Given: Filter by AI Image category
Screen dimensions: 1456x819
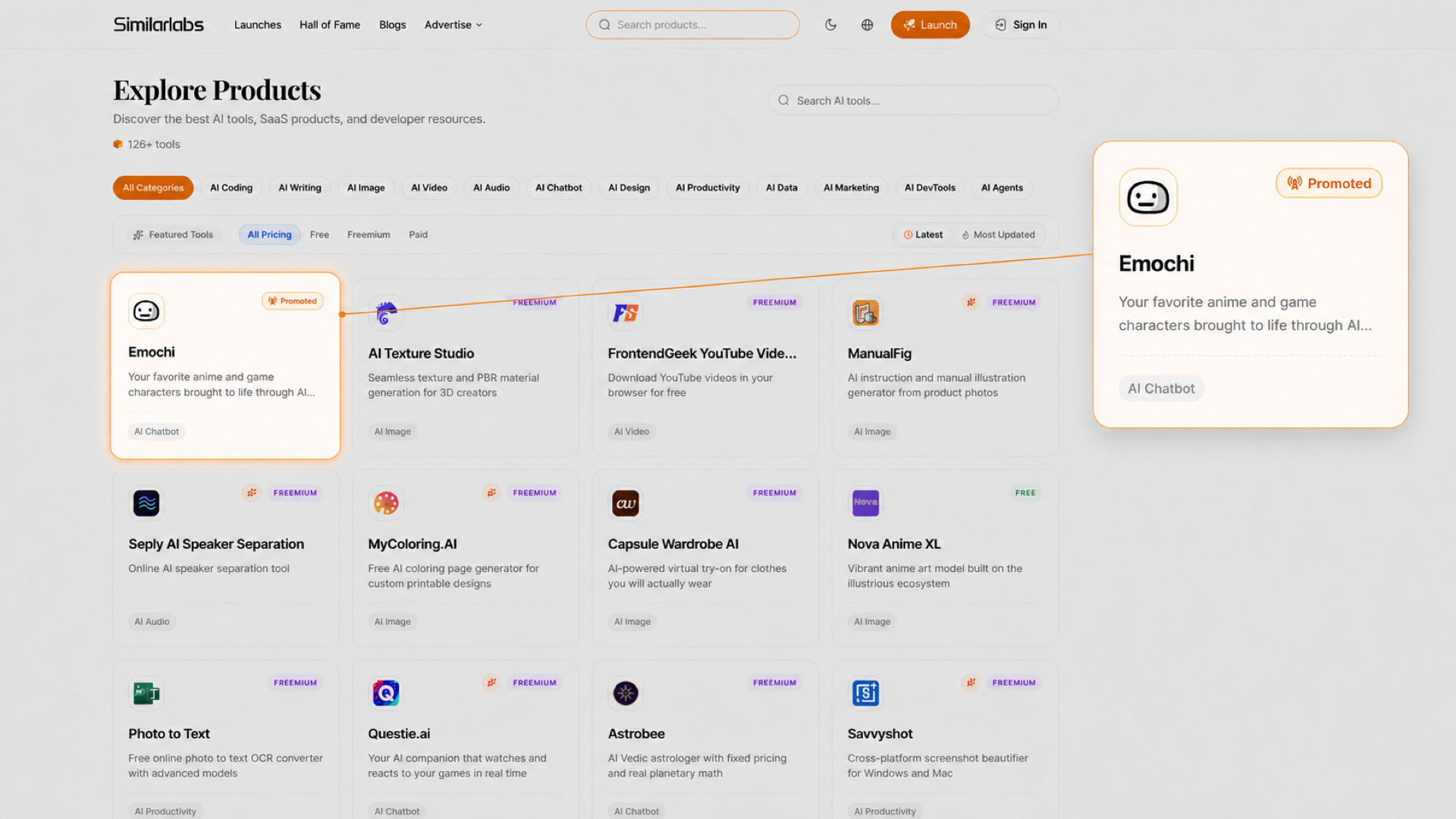Looking at the screenshot, I should [366, 188].
